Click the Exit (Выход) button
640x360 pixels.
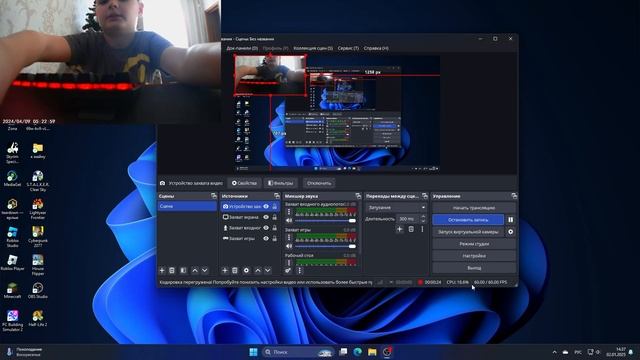474,268
